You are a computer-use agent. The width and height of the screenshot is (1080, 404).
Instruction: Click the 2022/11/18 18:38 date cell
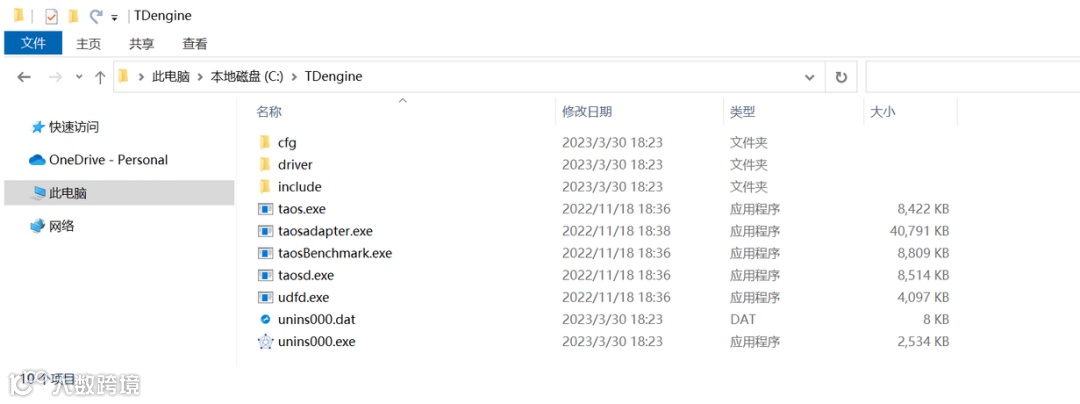pos(616,231)
